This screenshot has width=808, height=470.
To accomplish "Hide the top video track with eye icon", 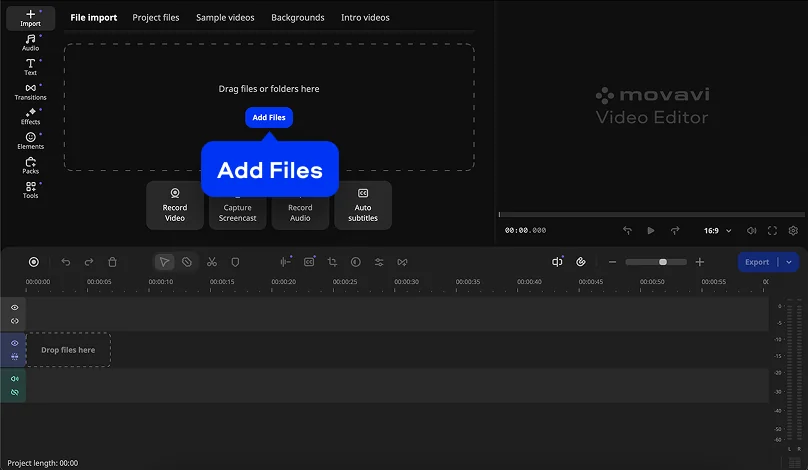I will click(15, 307).
